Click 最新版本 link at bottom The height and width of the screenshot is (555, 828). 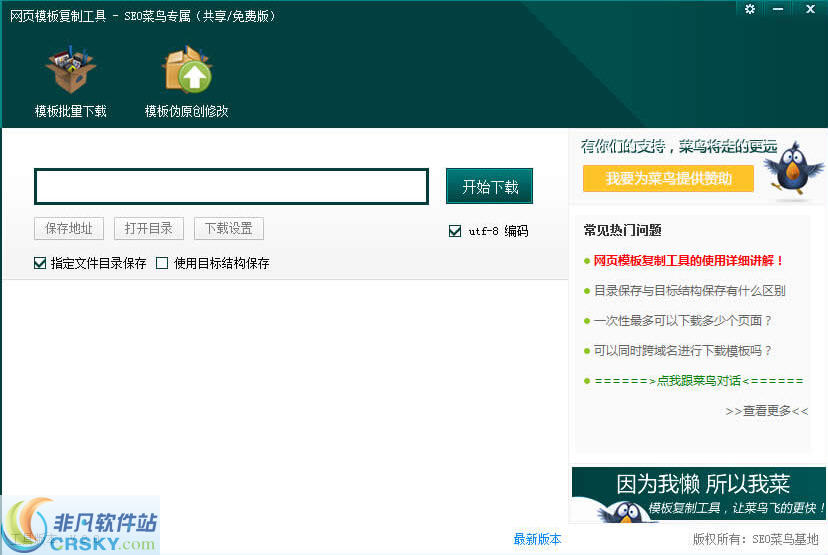click(x=537, y=539)
